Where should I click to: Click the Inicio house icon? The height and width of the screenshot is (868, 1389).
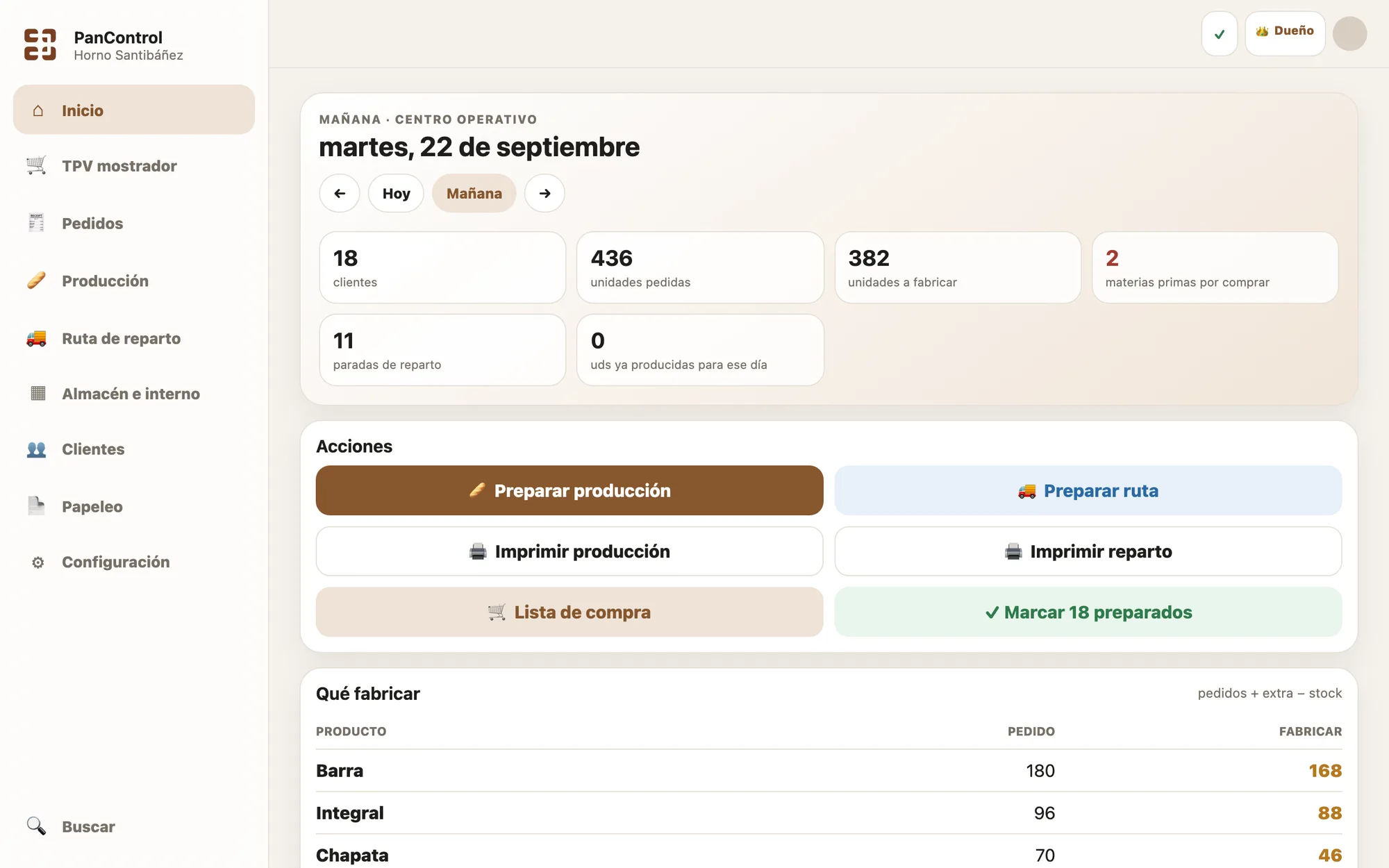(38, 110)
